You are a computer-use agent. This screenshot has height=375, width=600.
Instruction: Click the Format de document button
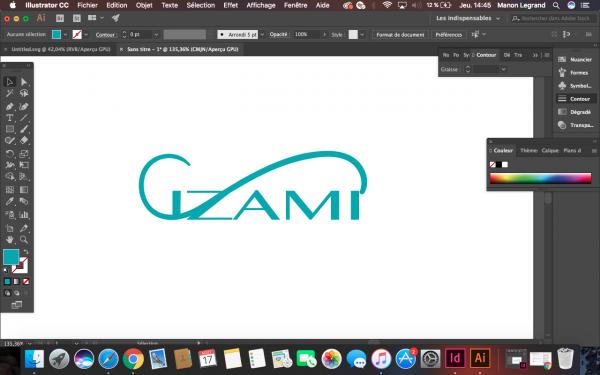[400, 34]
